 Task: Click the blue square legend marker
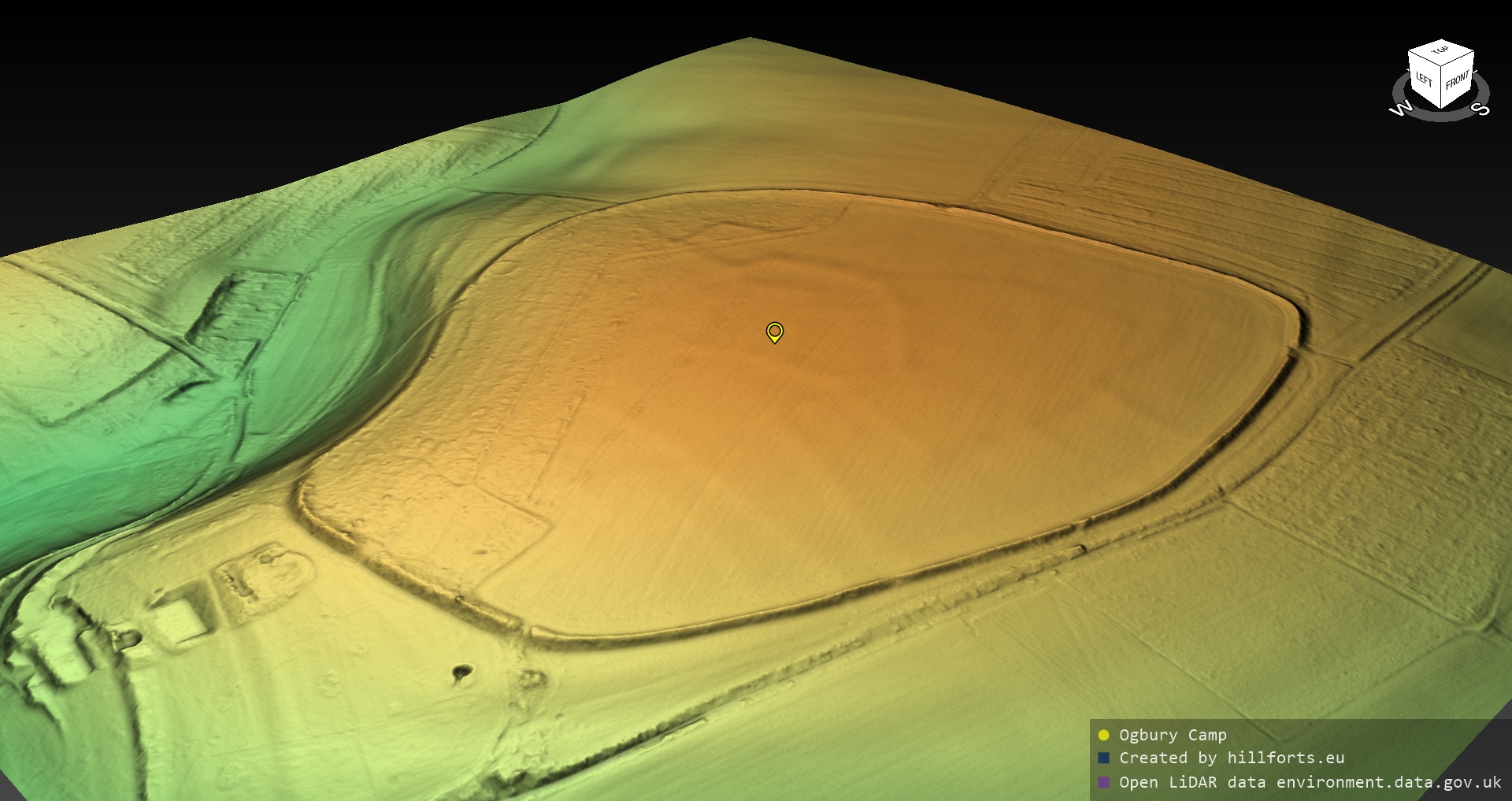coord(1103,758)
